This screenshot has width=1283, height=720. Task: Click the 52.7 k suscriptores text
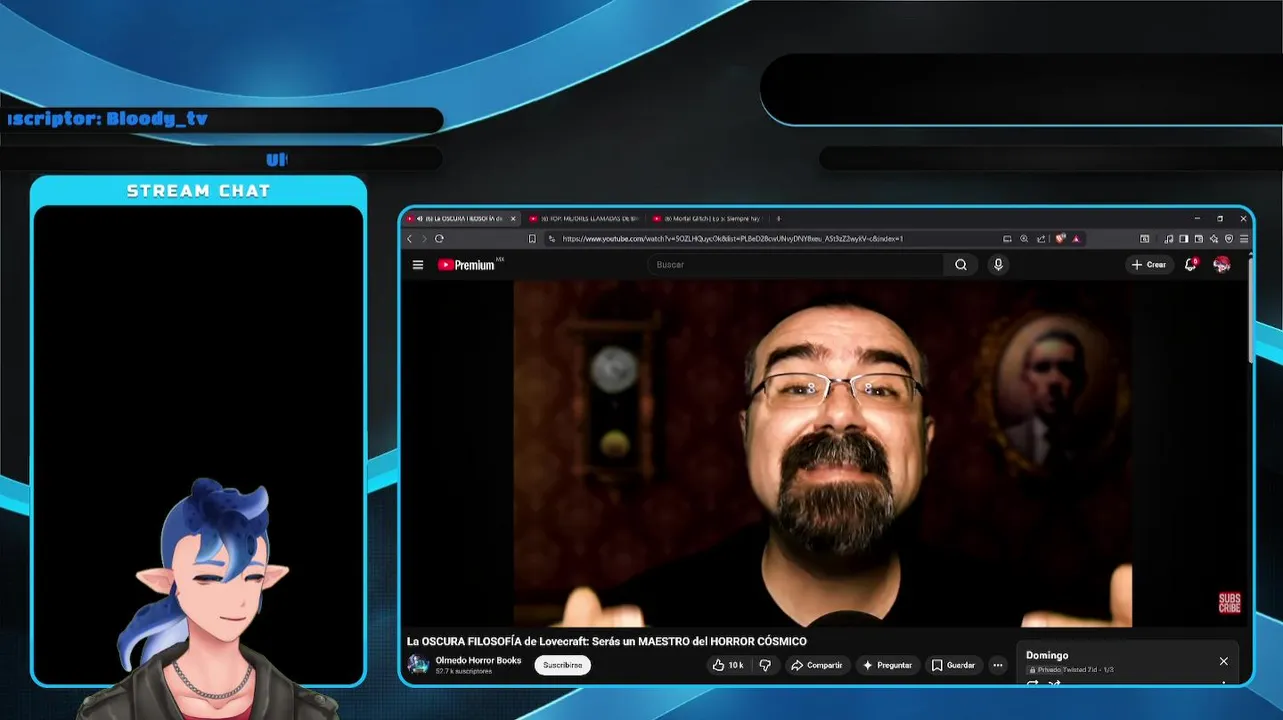(x=463, y=672)
